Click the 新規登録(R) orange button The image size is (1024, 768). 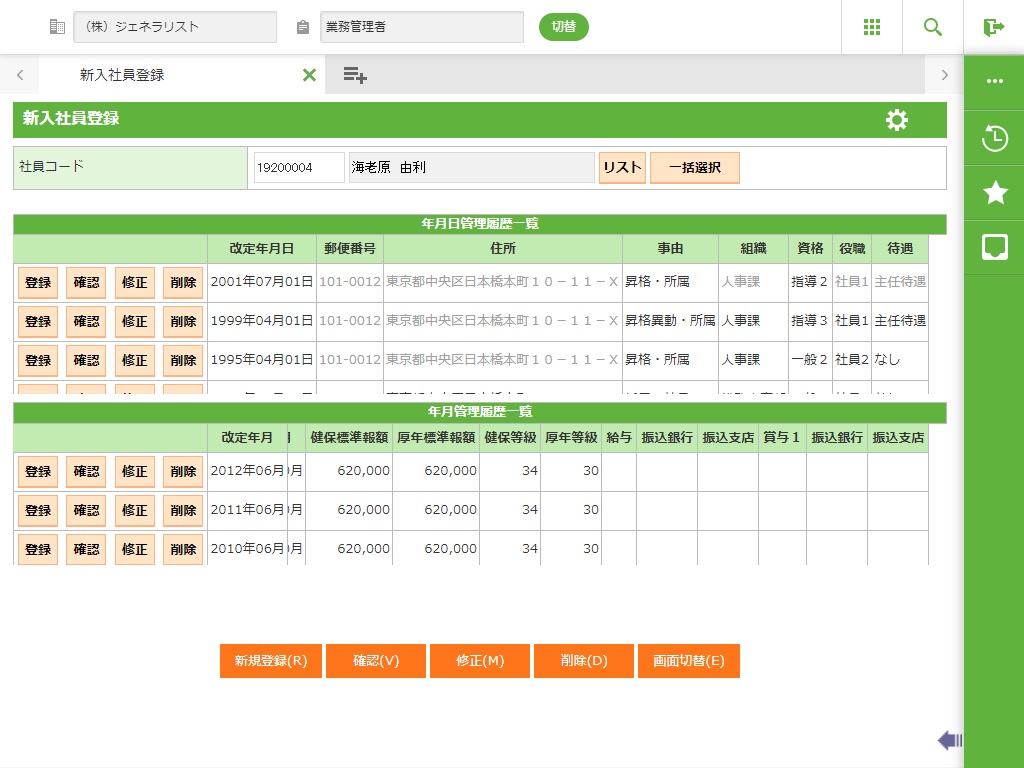pos(271,661)
